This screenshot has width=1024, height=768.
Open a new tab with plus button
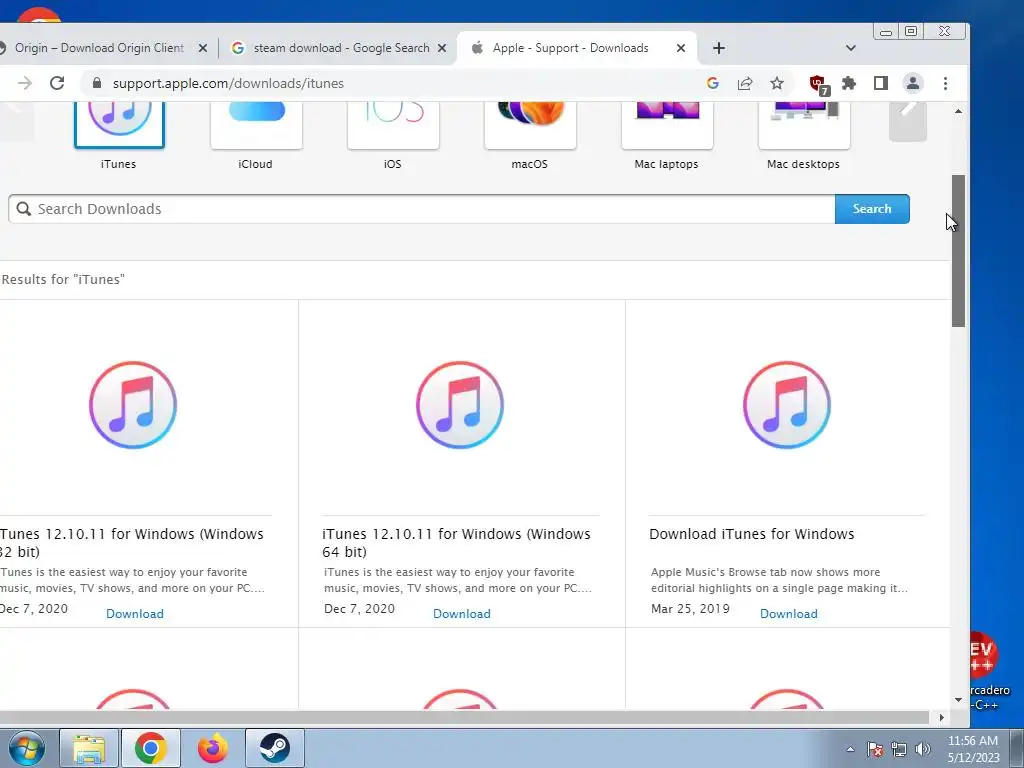tap(718, 48)
